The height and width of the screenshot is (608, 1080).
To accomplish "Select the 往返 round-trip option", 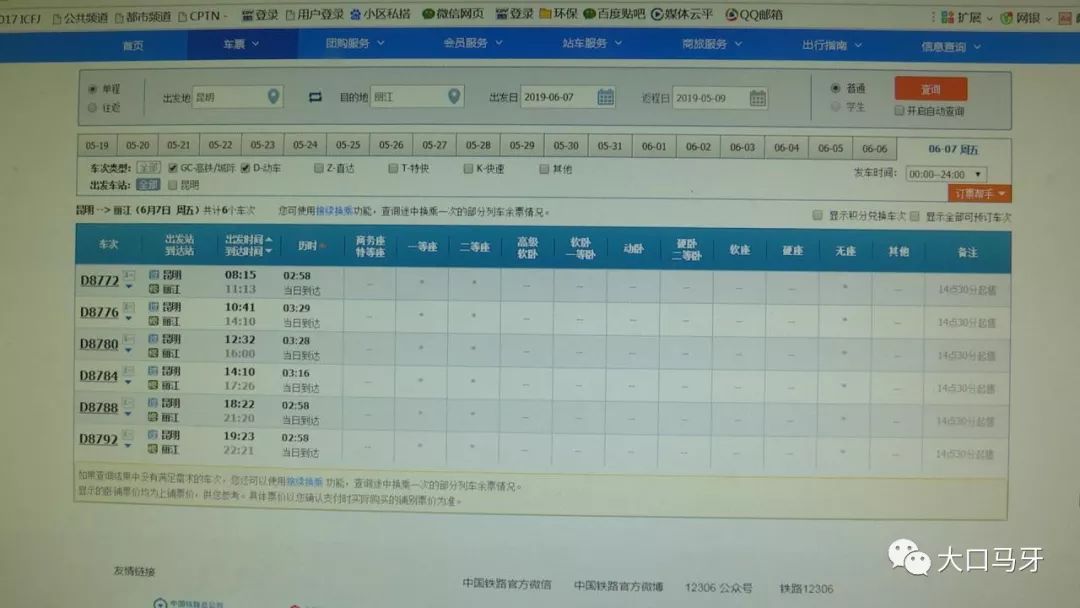I will click(x=92, y=107).
